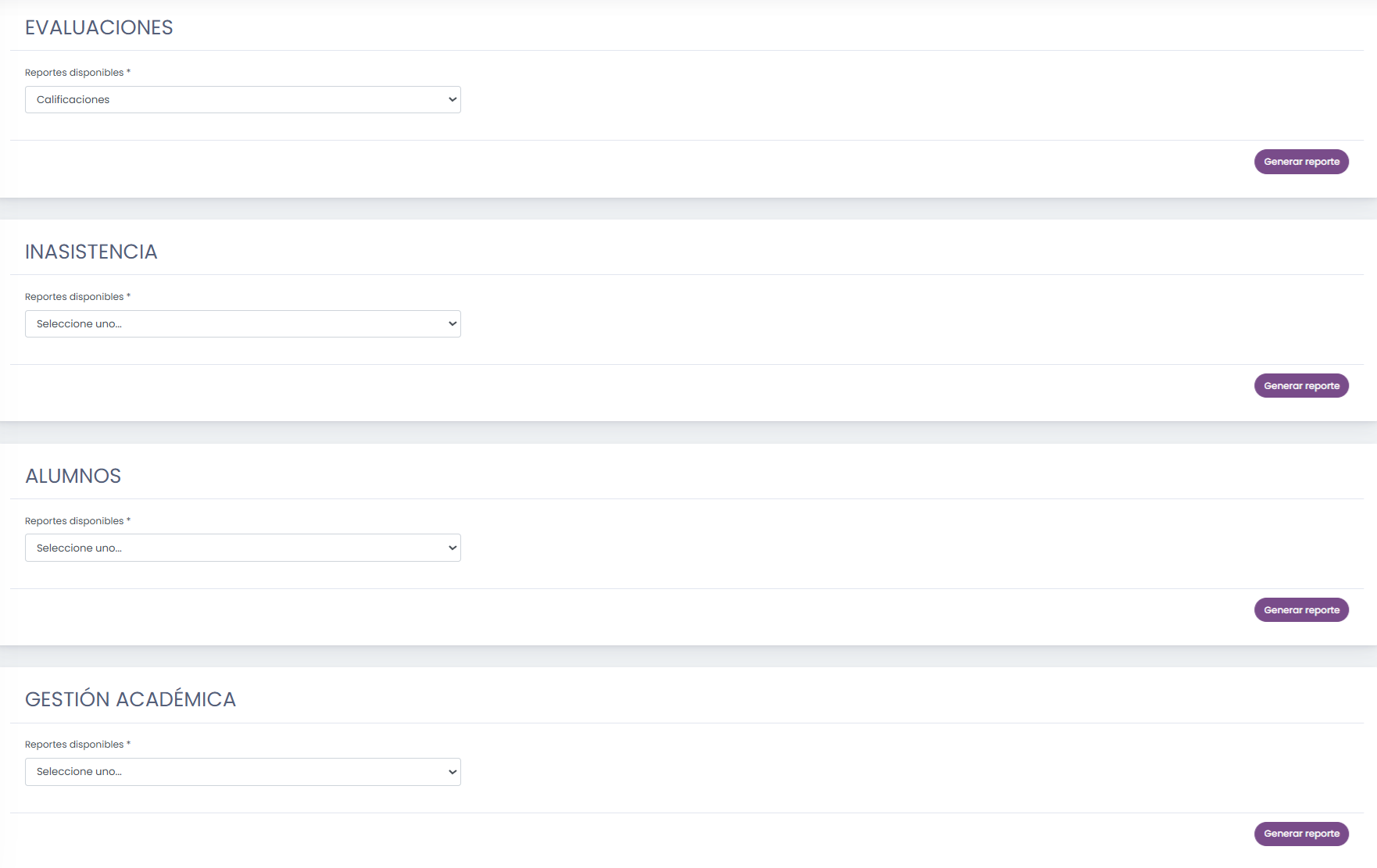Open the Alumnos reportes disponibles dropdown
This screenshot has width=1377, height=868.
point(242,548)
